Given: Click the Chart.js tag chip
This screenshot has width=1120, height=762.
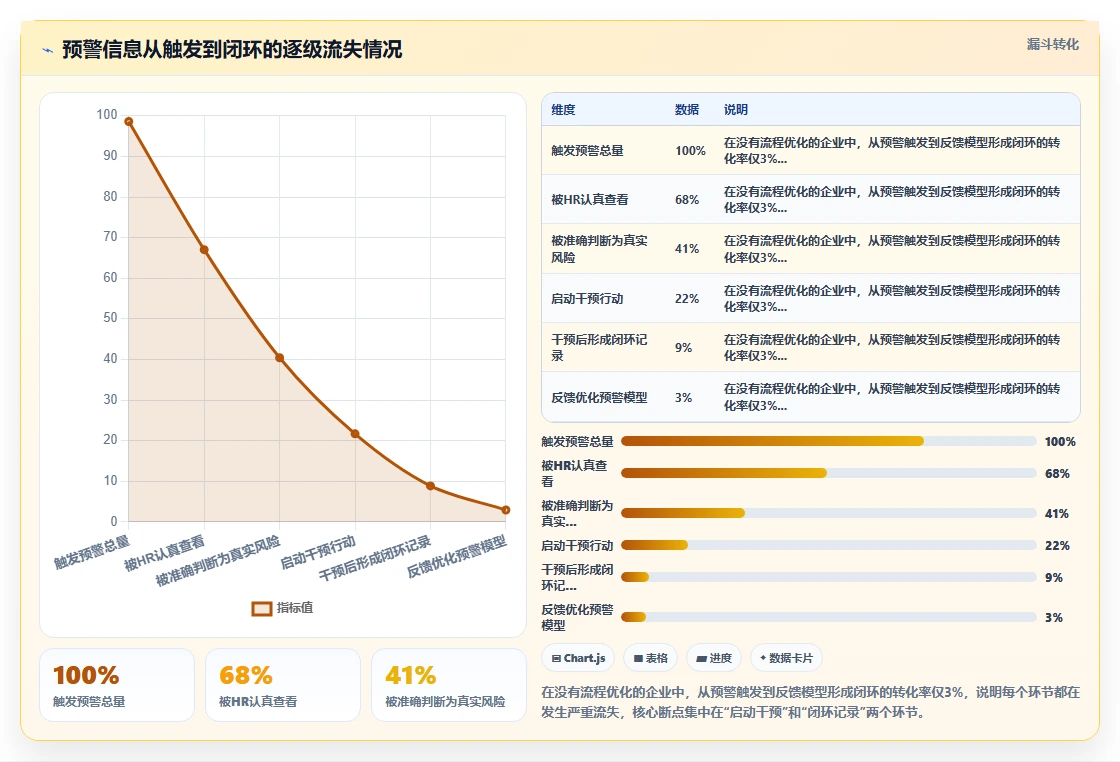Looking at the screenshot, I should tap(579, 658).
